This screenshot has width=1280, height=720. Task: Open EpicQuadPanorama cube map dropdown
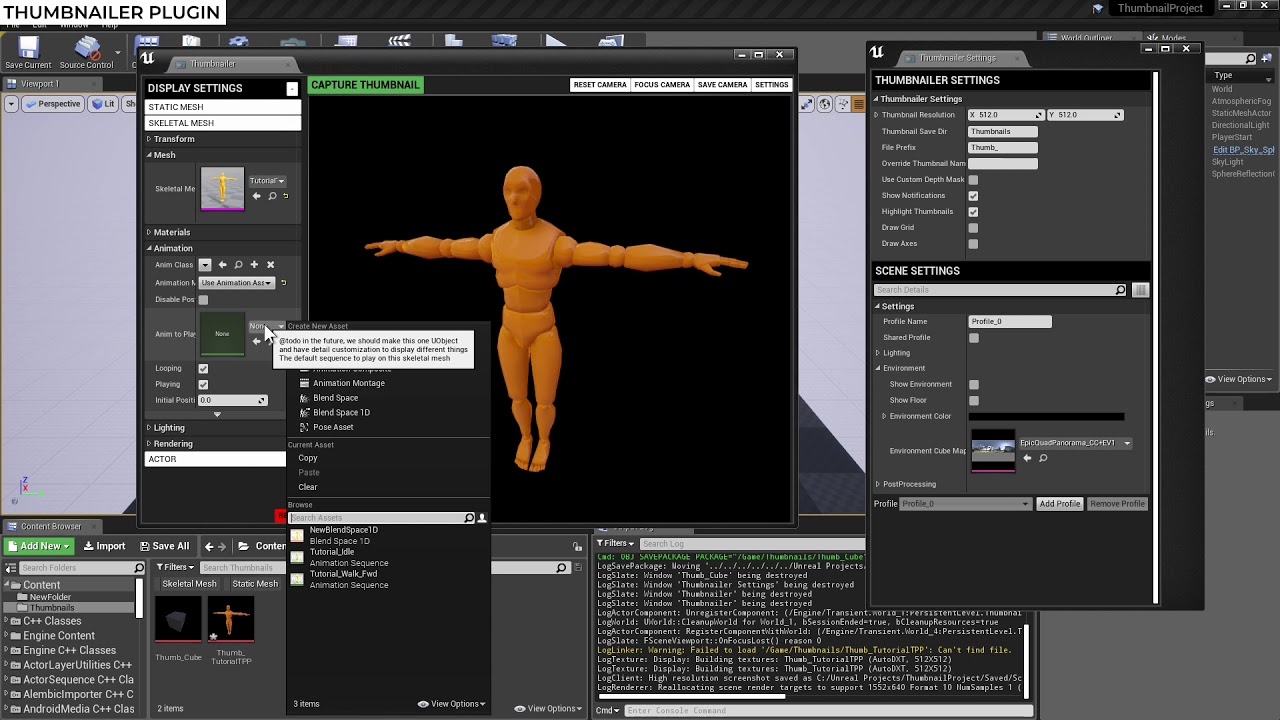(1075, 443)
